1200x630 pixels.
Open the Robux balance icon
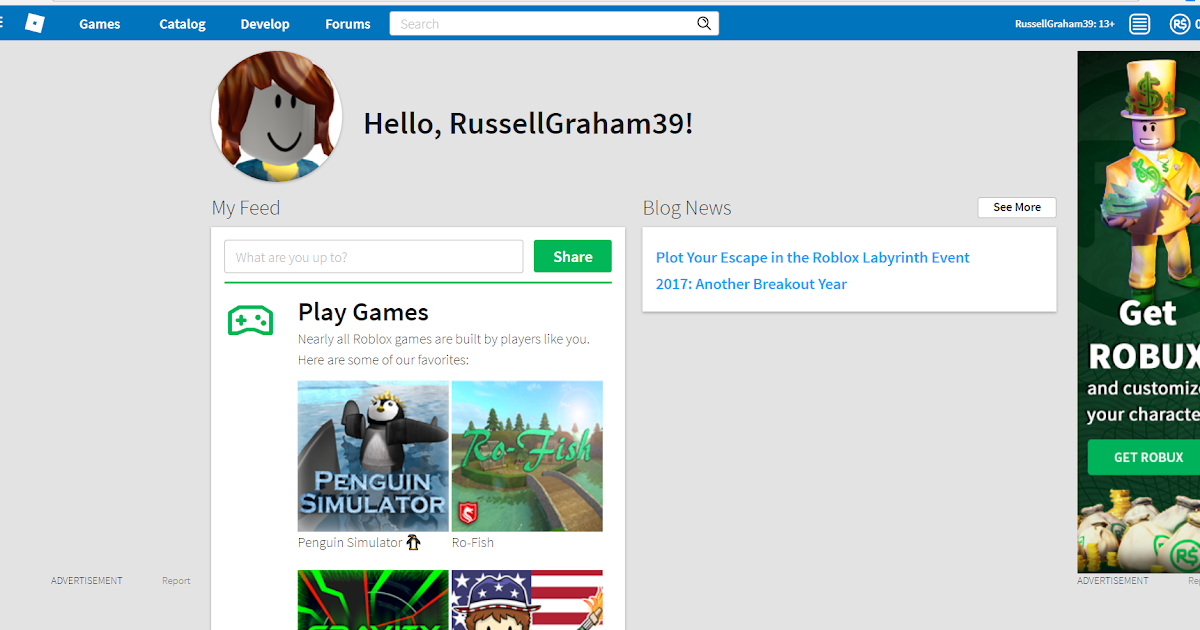tap(1180, 24)
